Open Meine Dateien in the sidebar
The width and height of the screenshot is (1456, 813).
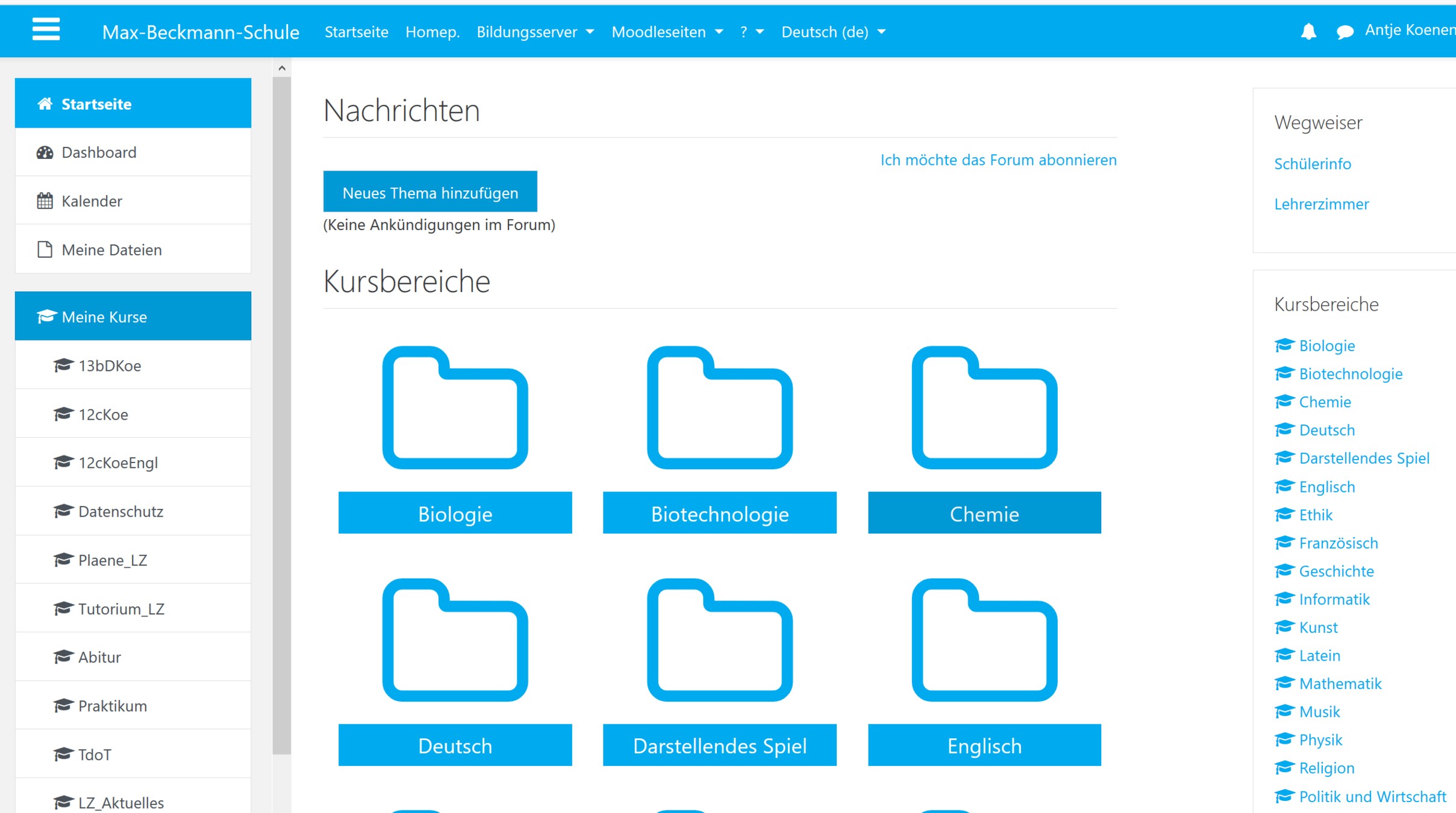111,250
